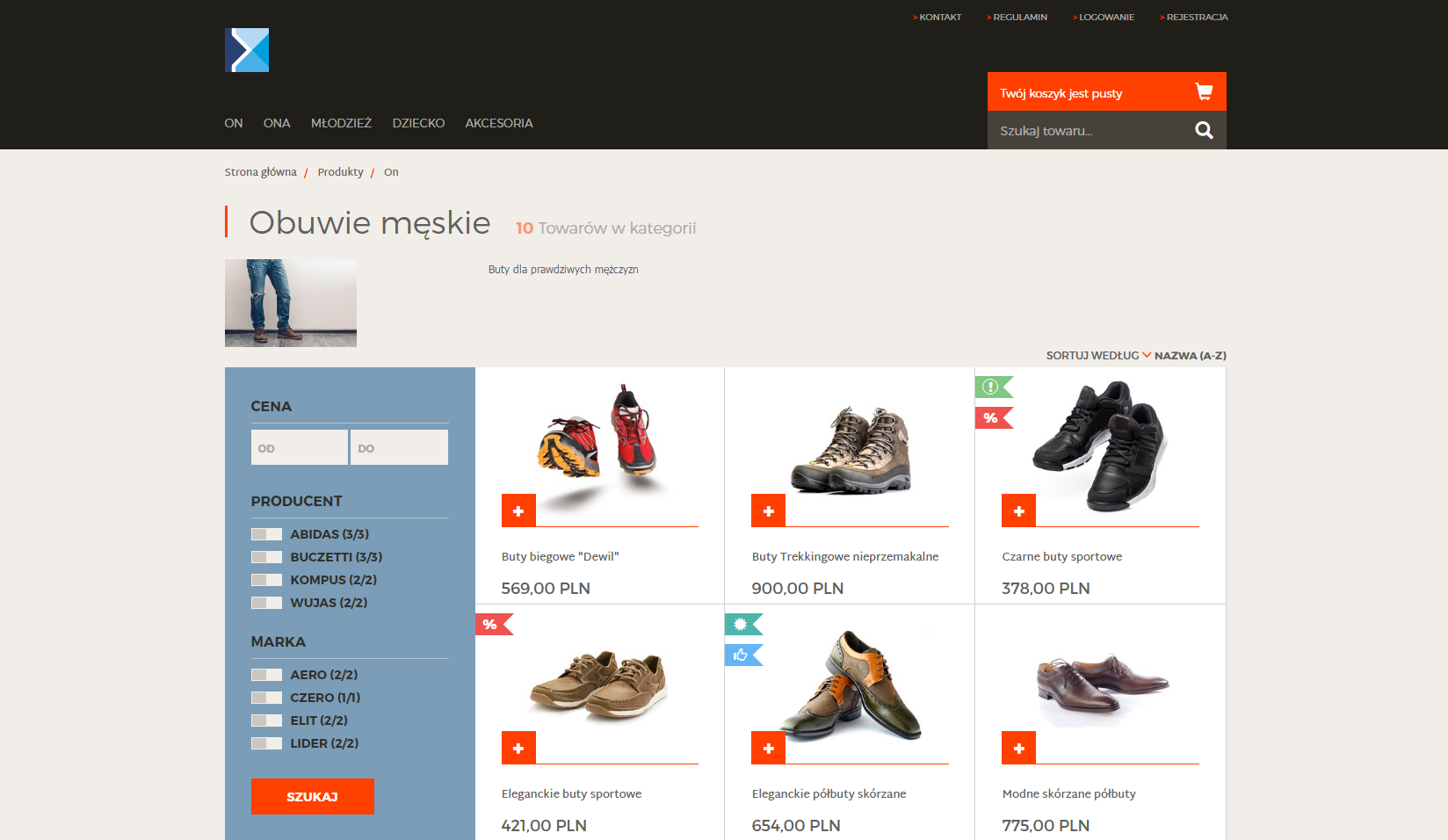Add Buty Trekkingowe nieprzemakalne with plus icon
The height and width of the screenshot is (840, 1448).
coord(768,511)
